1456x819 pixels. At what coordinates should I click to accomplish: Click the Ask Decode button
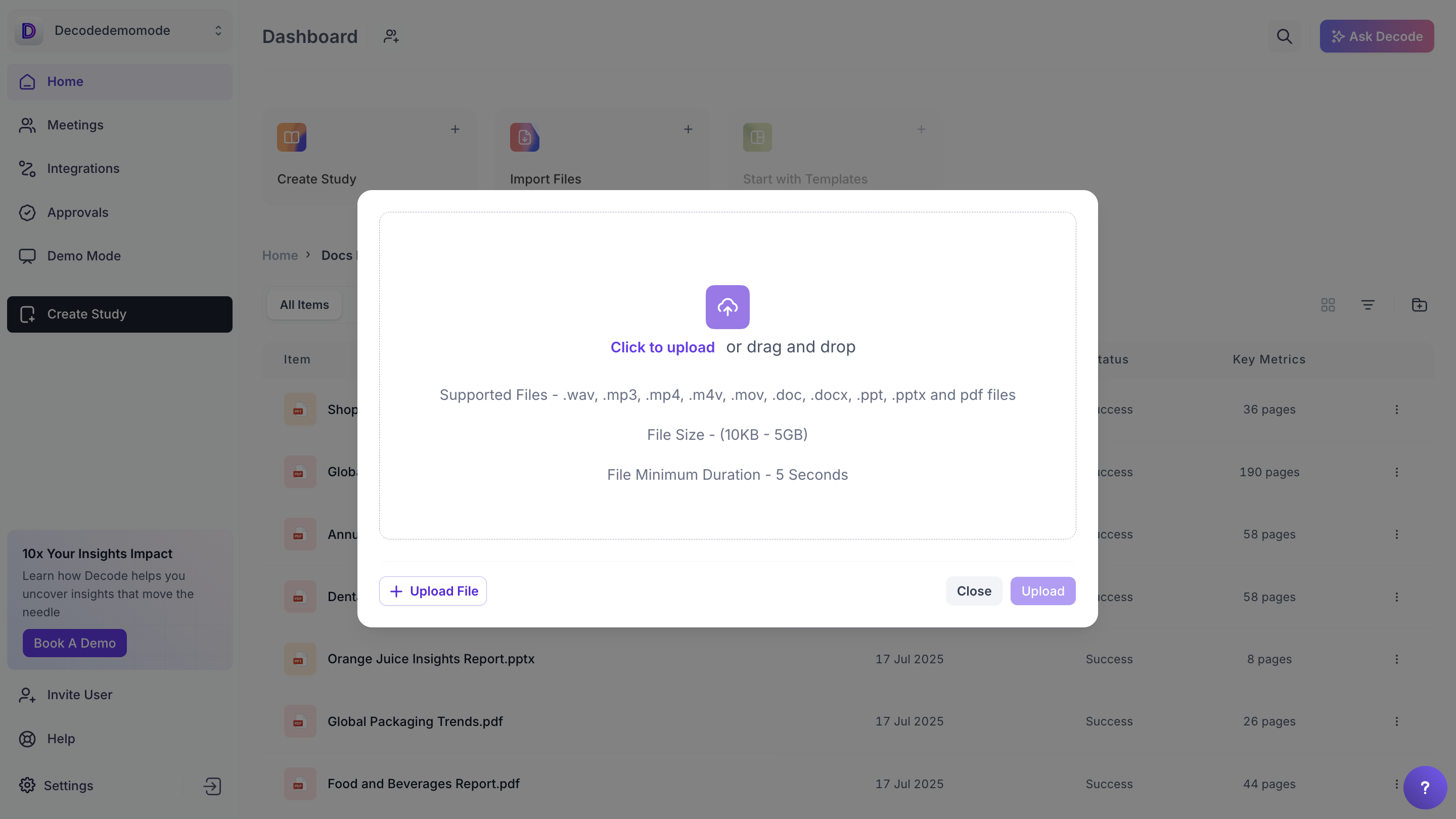(x=1376, y=37)
